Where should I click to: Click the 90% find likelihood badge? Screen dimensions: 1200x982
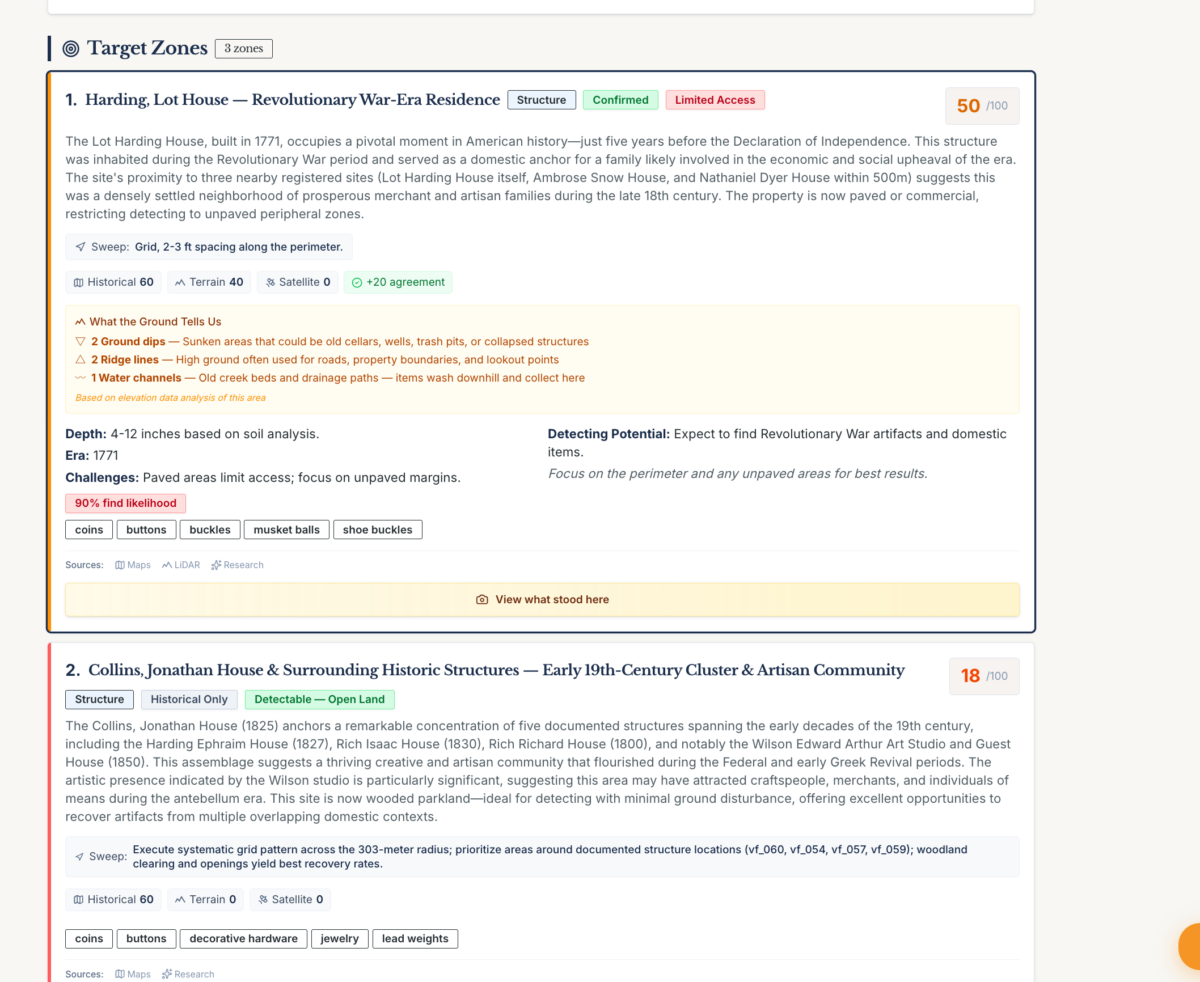(x=125, y=504)
